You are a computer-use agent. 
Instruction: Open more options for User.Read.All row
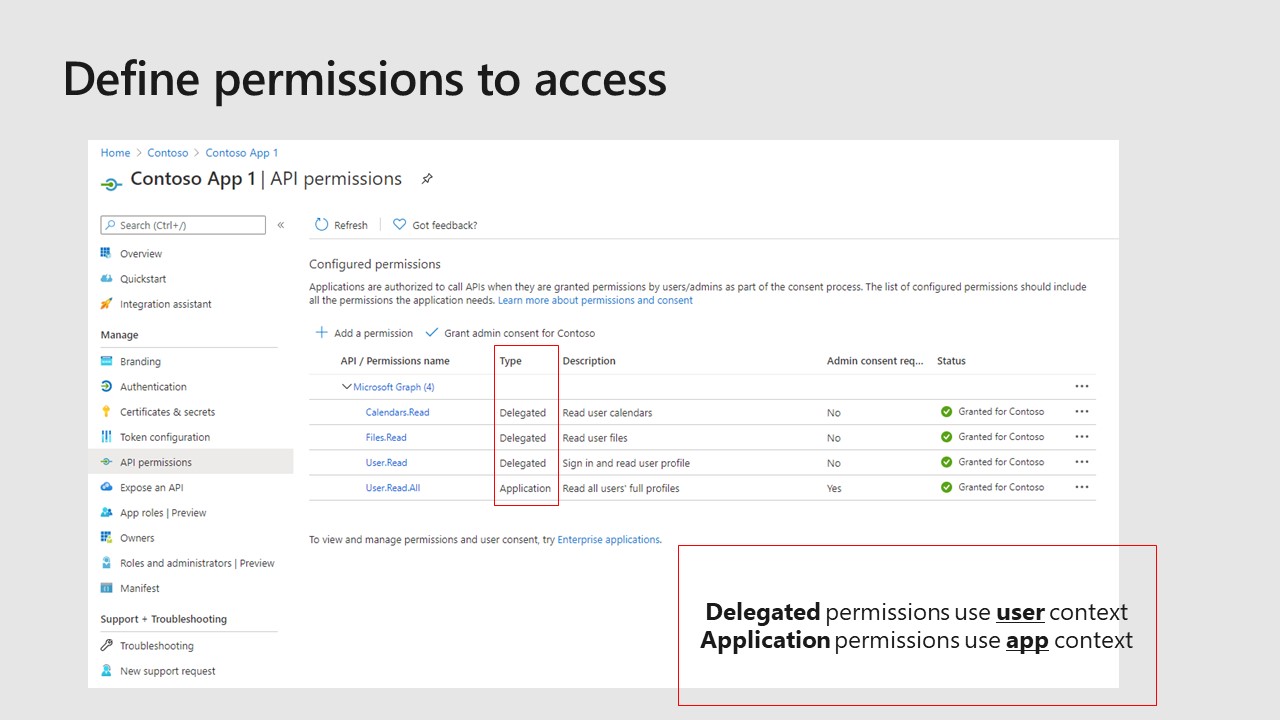pos(1081,487)
